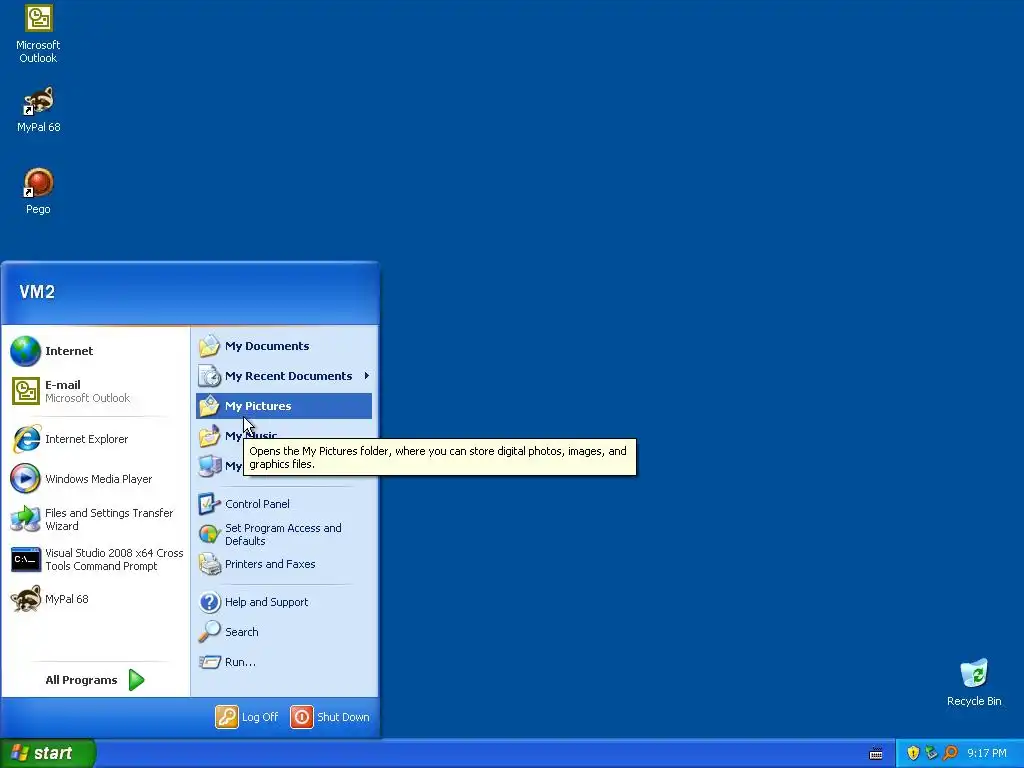Open the Run... dialog
This screenshot has width=1024, height=768.
pyautogui.click(x=284, y=662)
